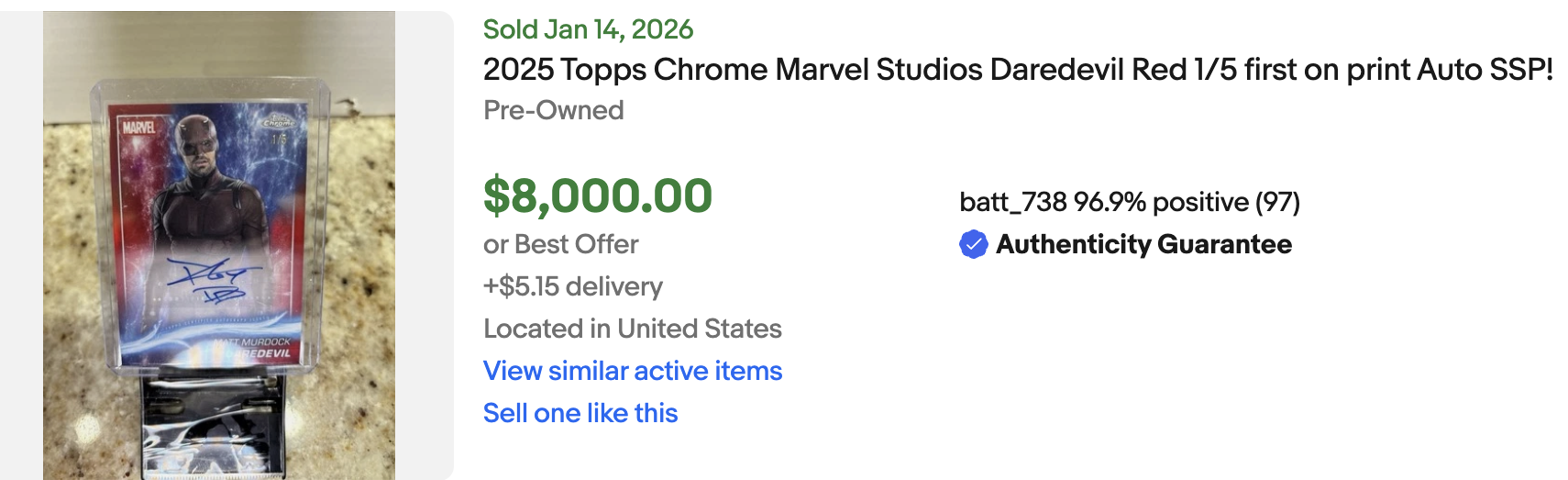This screenshot has width=1568, height=480.
Task: Click the Matt Murdock Daredevil nameplate on card
Action: point(257,347)
